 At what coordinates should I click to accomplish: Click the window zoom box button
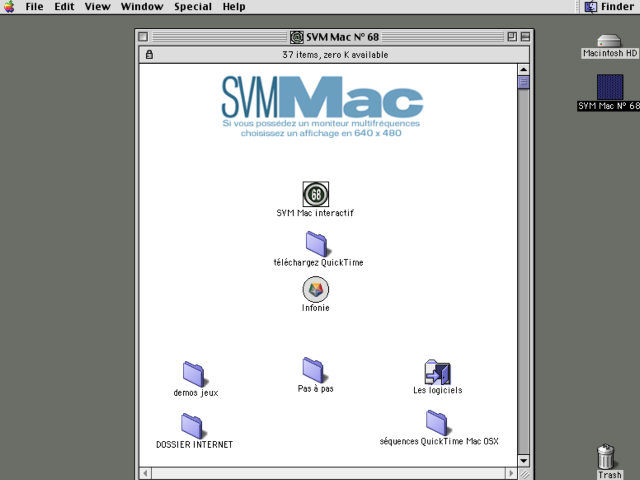(512, 37)
